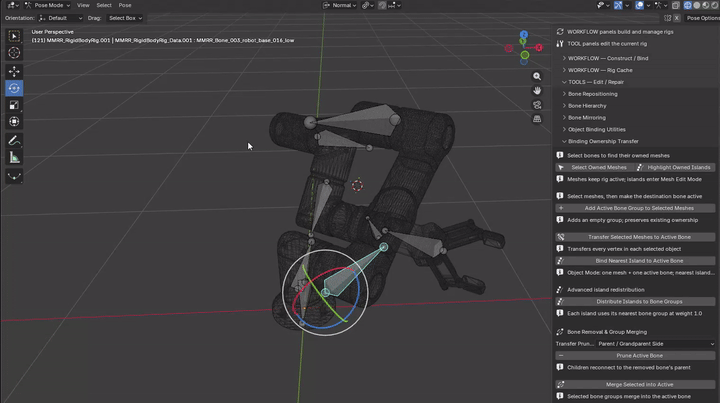Open the Orientation Default dropdown
The height and width of the screenshot is (403, 720).
(61, 18)
